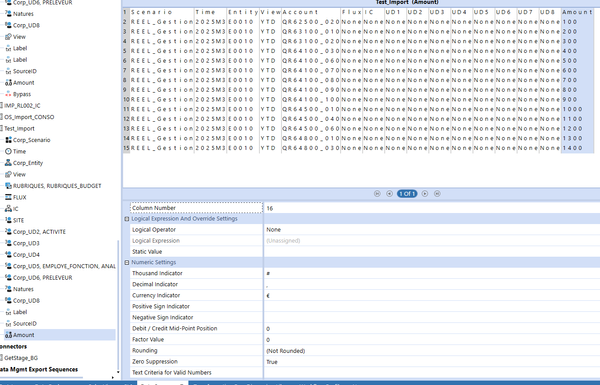This screenshot has height=385, width=600.
Task: Select the IC intercompany icon
Action: click(8, 209)
